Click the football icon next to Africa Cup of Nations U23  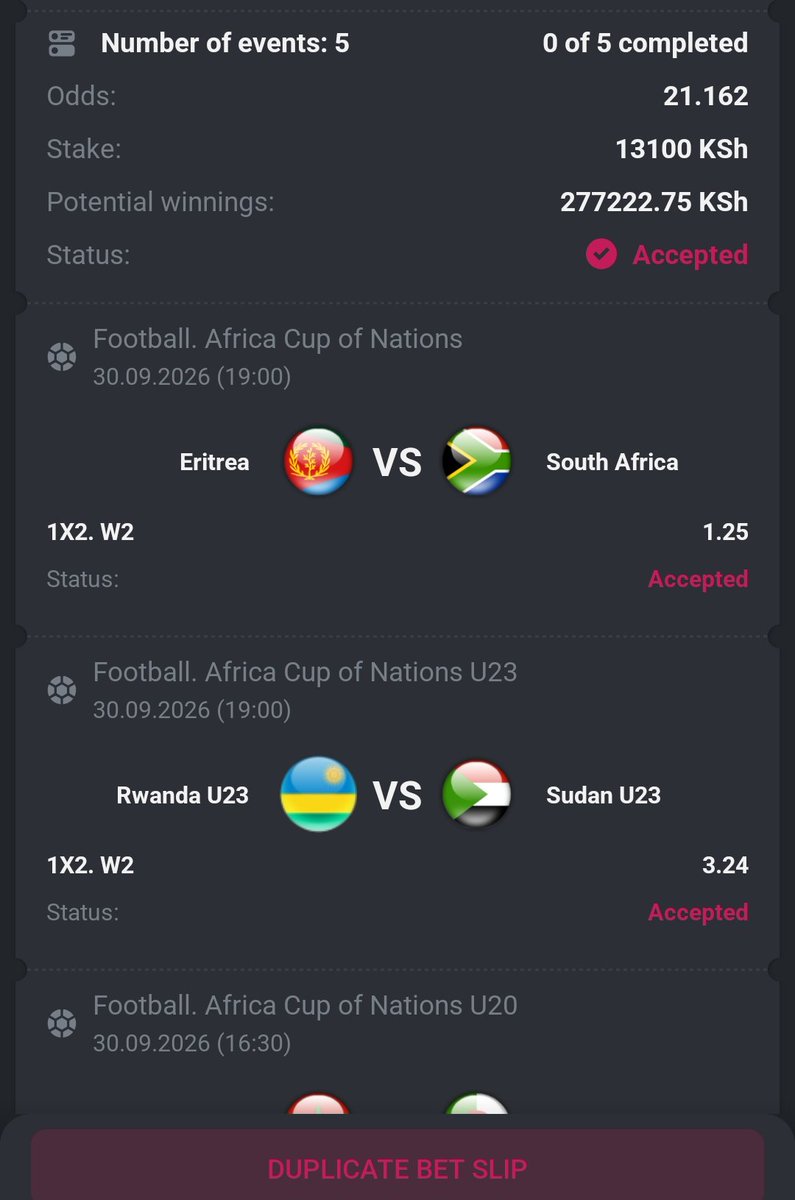point(62,690)
